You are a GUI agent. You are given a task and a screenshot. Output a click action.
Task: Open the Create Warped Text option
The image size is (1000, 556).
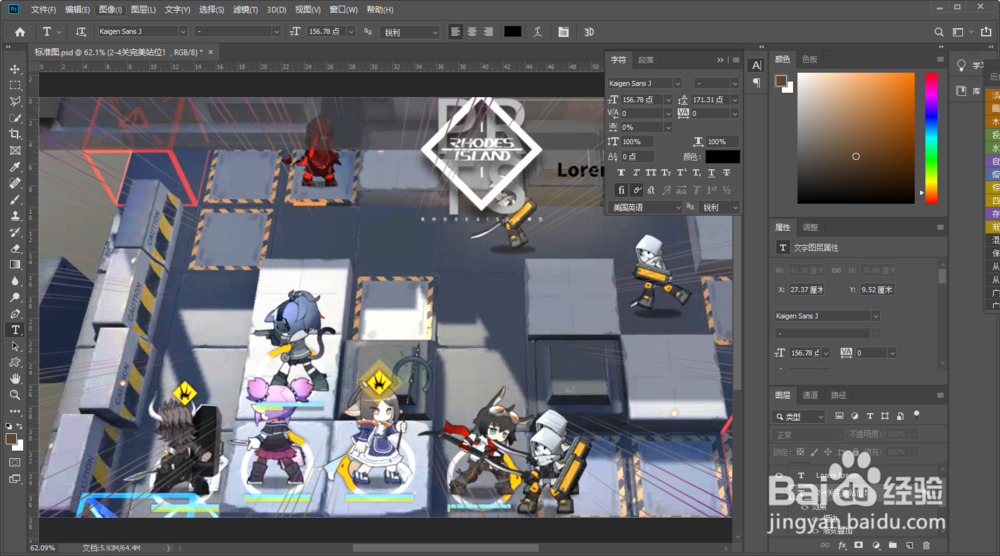[x=538, y=32]
